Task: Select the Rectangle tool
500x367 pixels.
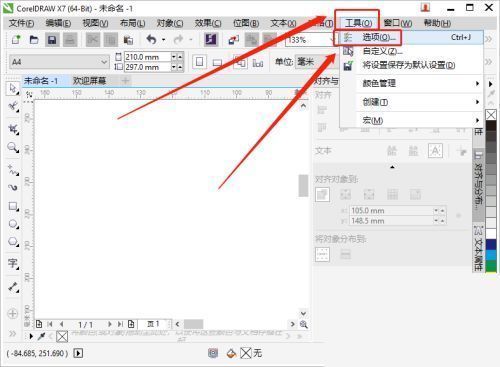Action: 13,206
